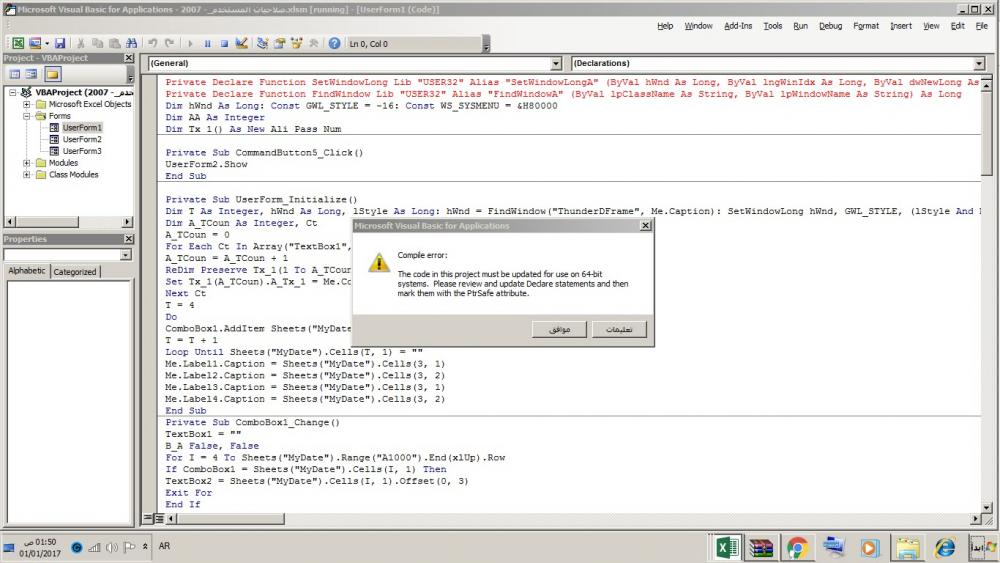Click the Insert UserForm toolbar icon
The width and height of the screenshot is (1000, 563).
click(x=34, y=43)
